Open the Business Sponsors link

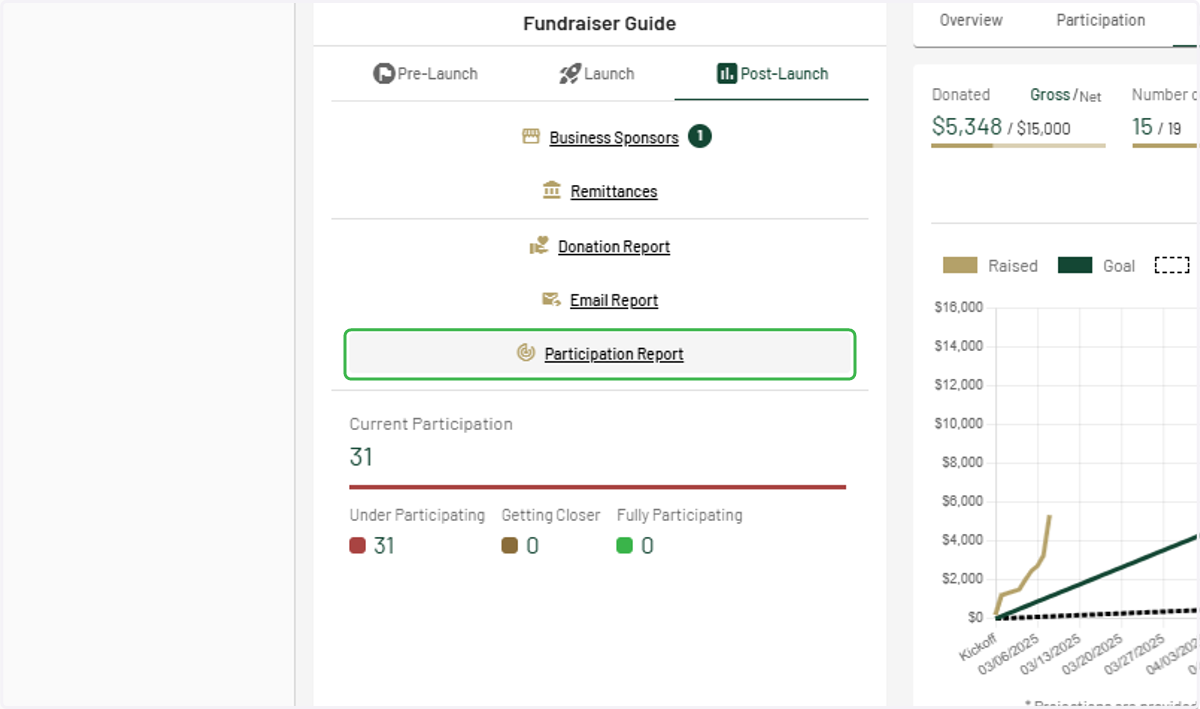pos(614,138)
